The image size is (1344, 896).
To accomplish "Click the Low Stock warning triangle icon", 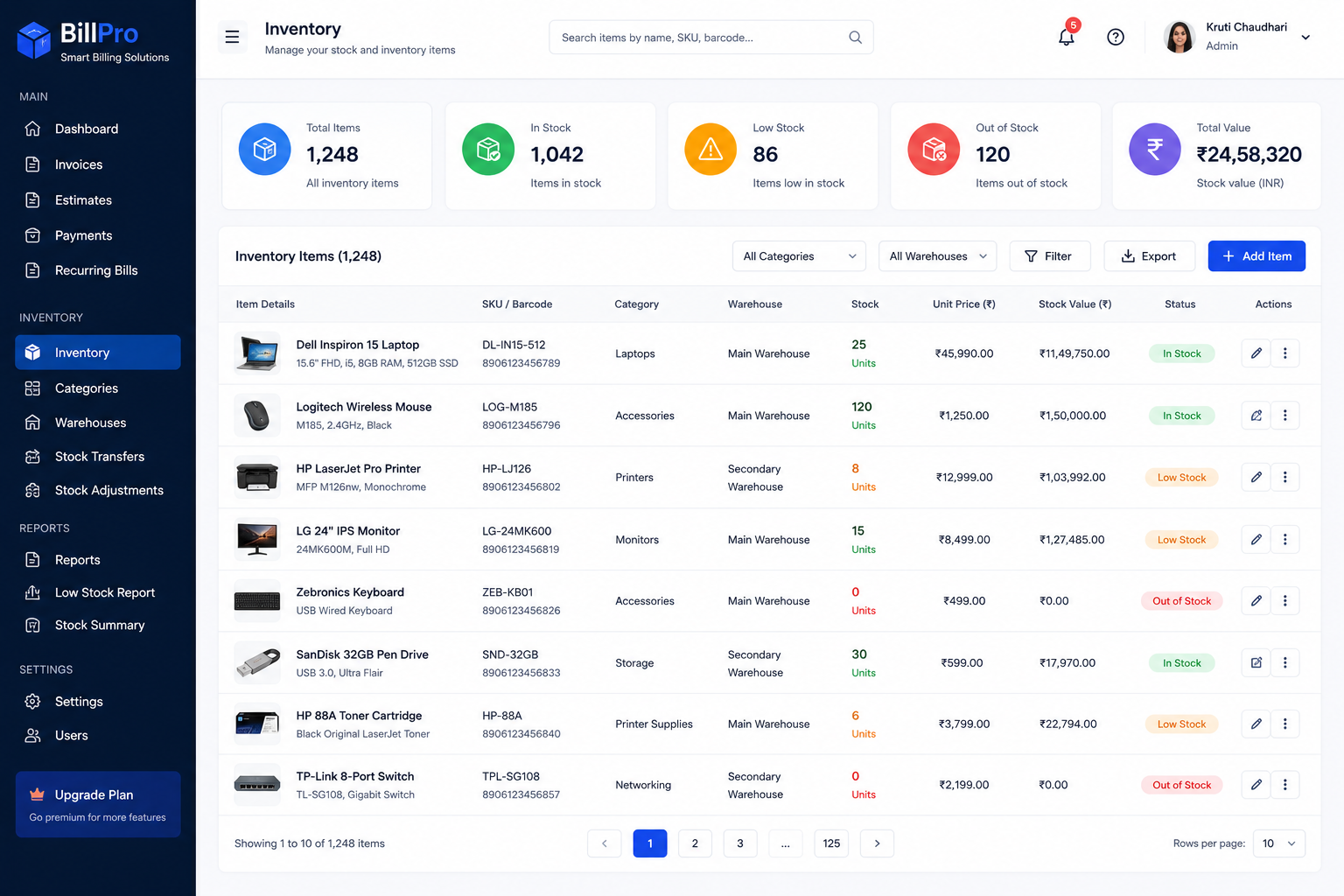I will pos(710,150).
